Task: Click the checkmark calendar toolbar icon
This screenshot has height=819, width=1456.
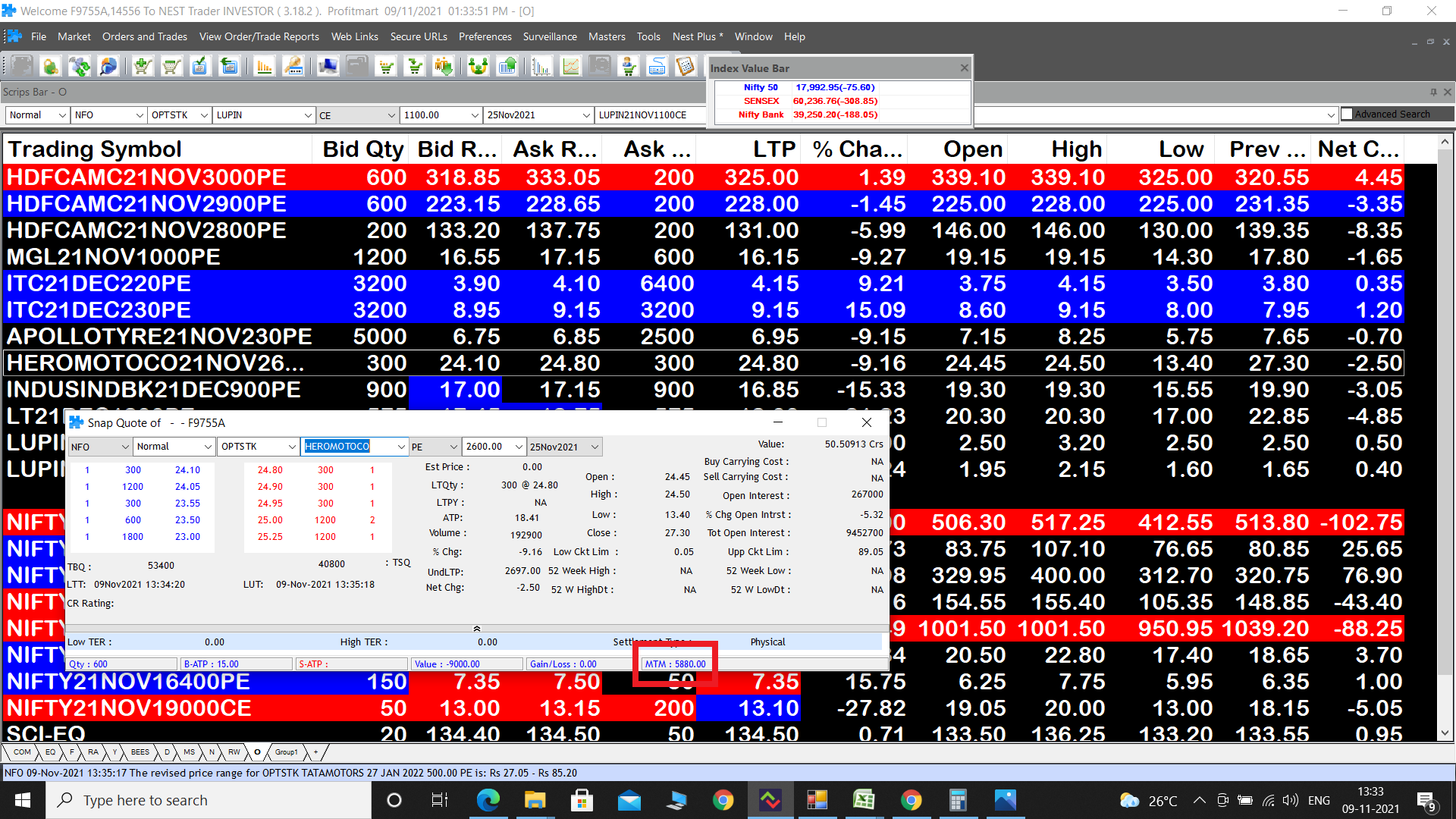Action: coord(199,67)
